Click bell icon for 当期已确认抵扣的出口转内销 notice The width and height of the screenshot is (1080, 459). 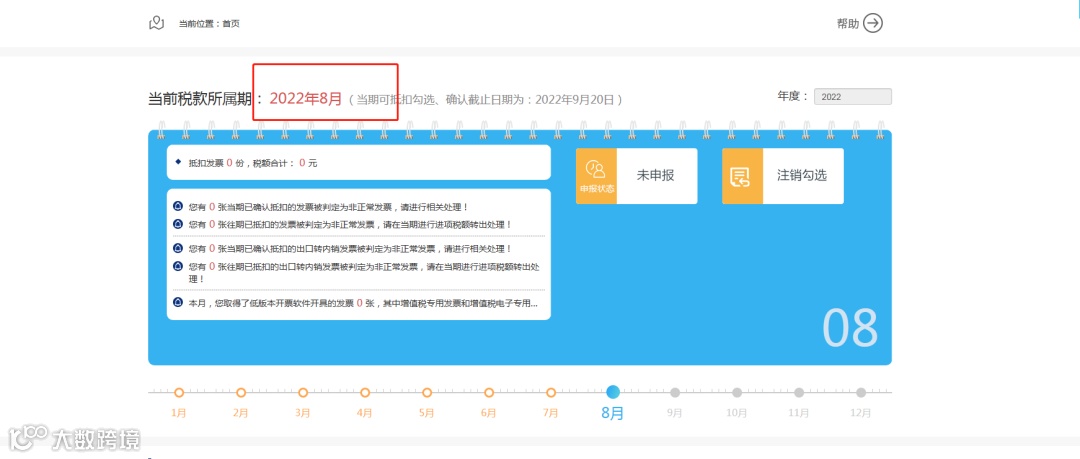pyautogui.click(x=178, y=248)
